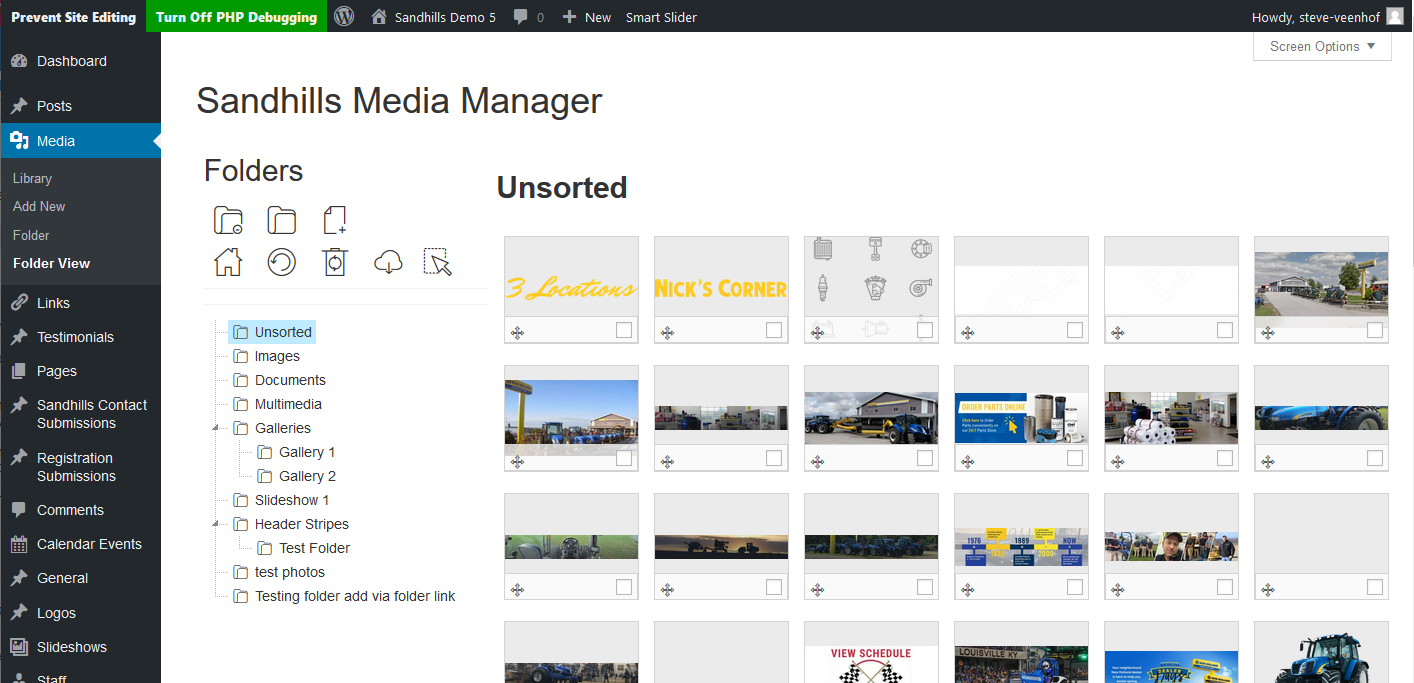Click the New button in the admin bar

(587, 17)
